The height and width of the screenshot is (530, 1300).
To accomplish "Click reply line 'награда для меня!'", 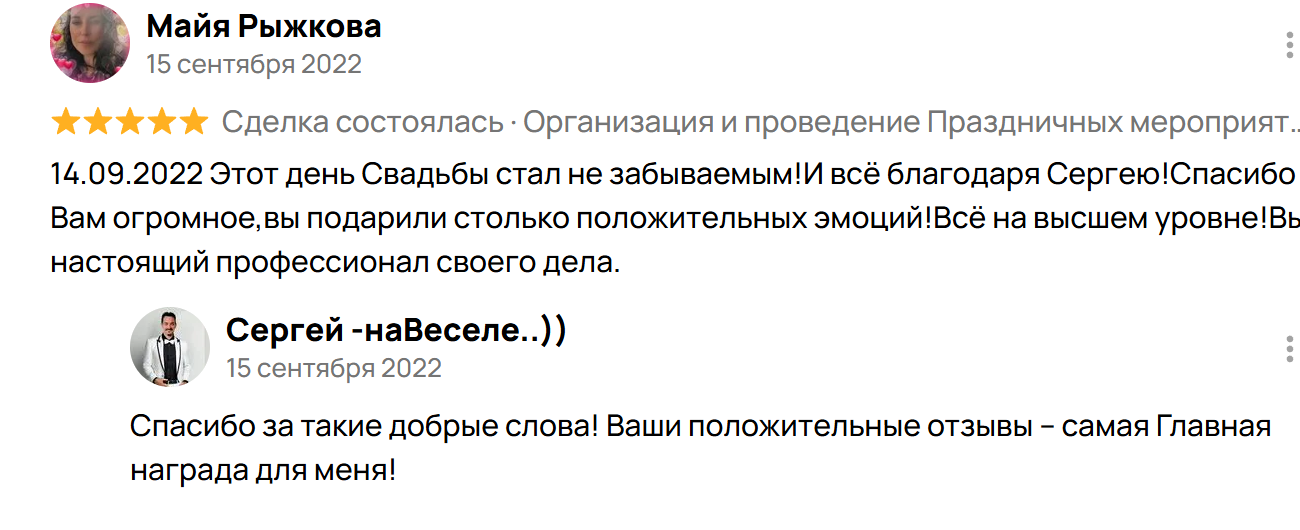I will point(263,469).
